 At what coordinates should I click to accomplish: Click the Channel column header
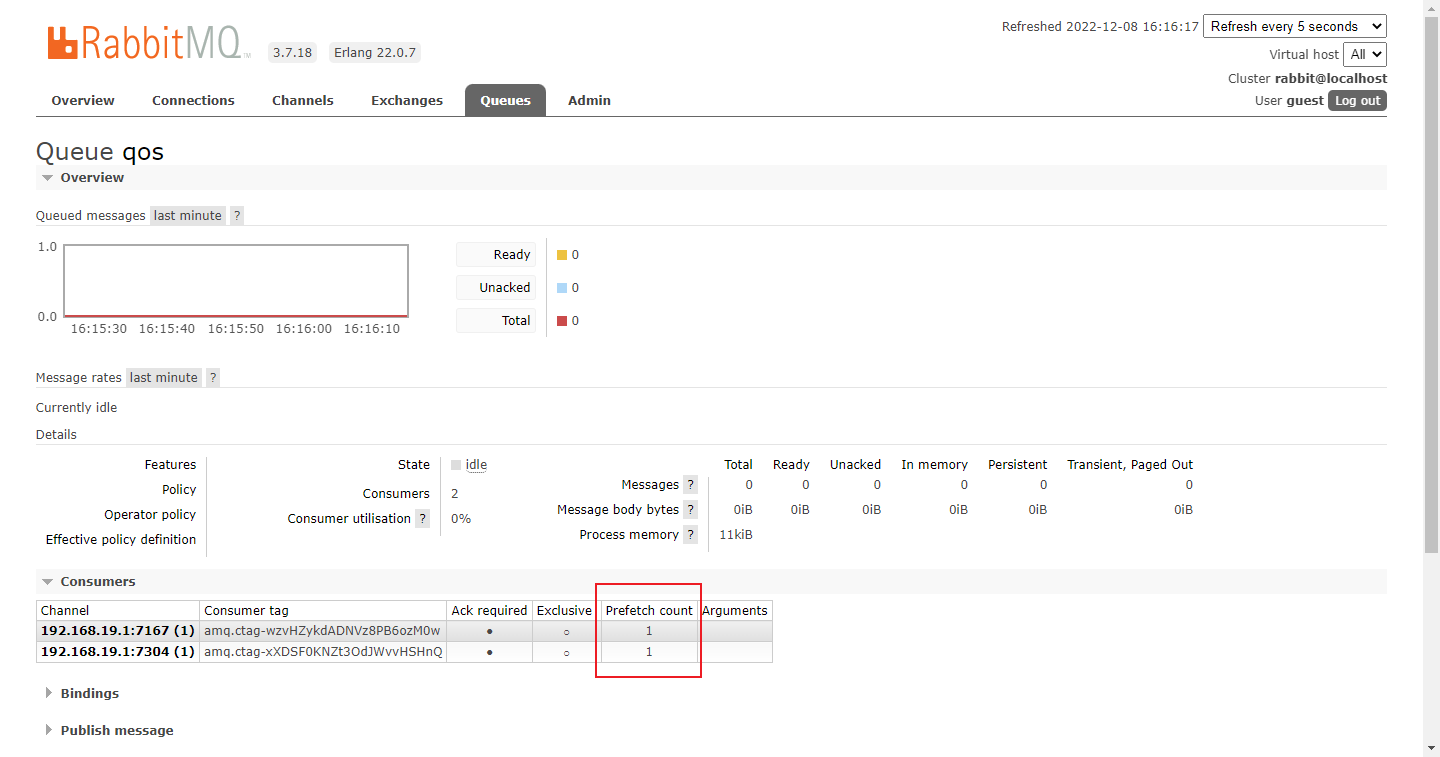click(118, 610)
